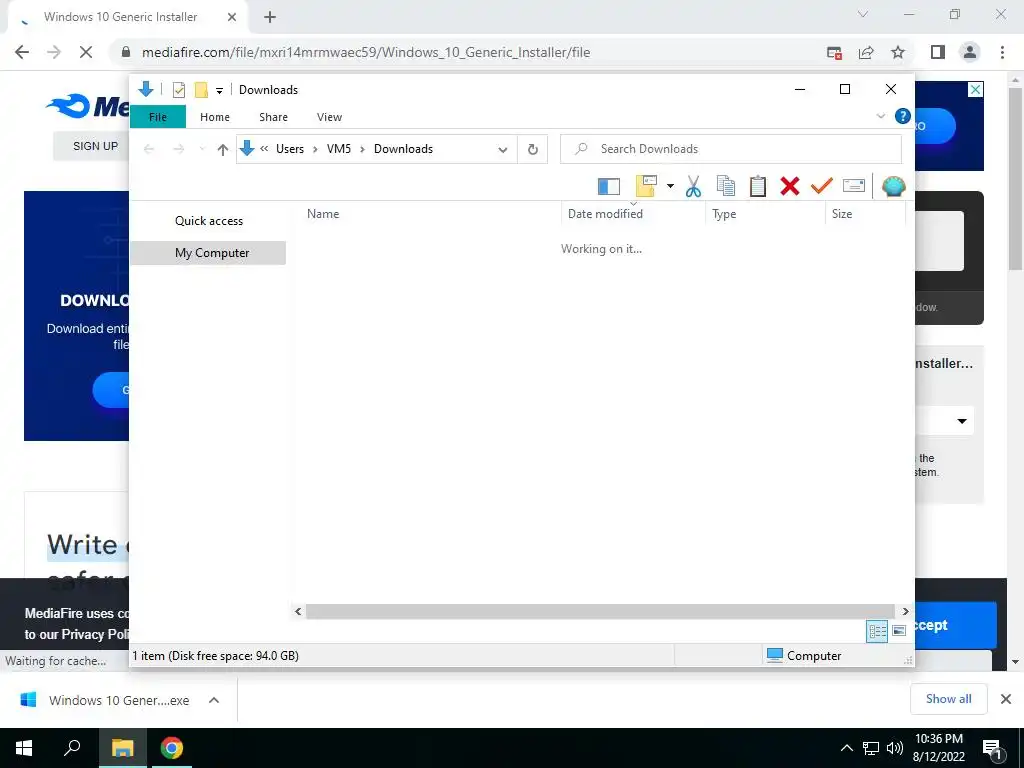Screen dimensions: 1024x768
Task: Open Chrome three-dot menu
Action: click(x=1002, y=52)
